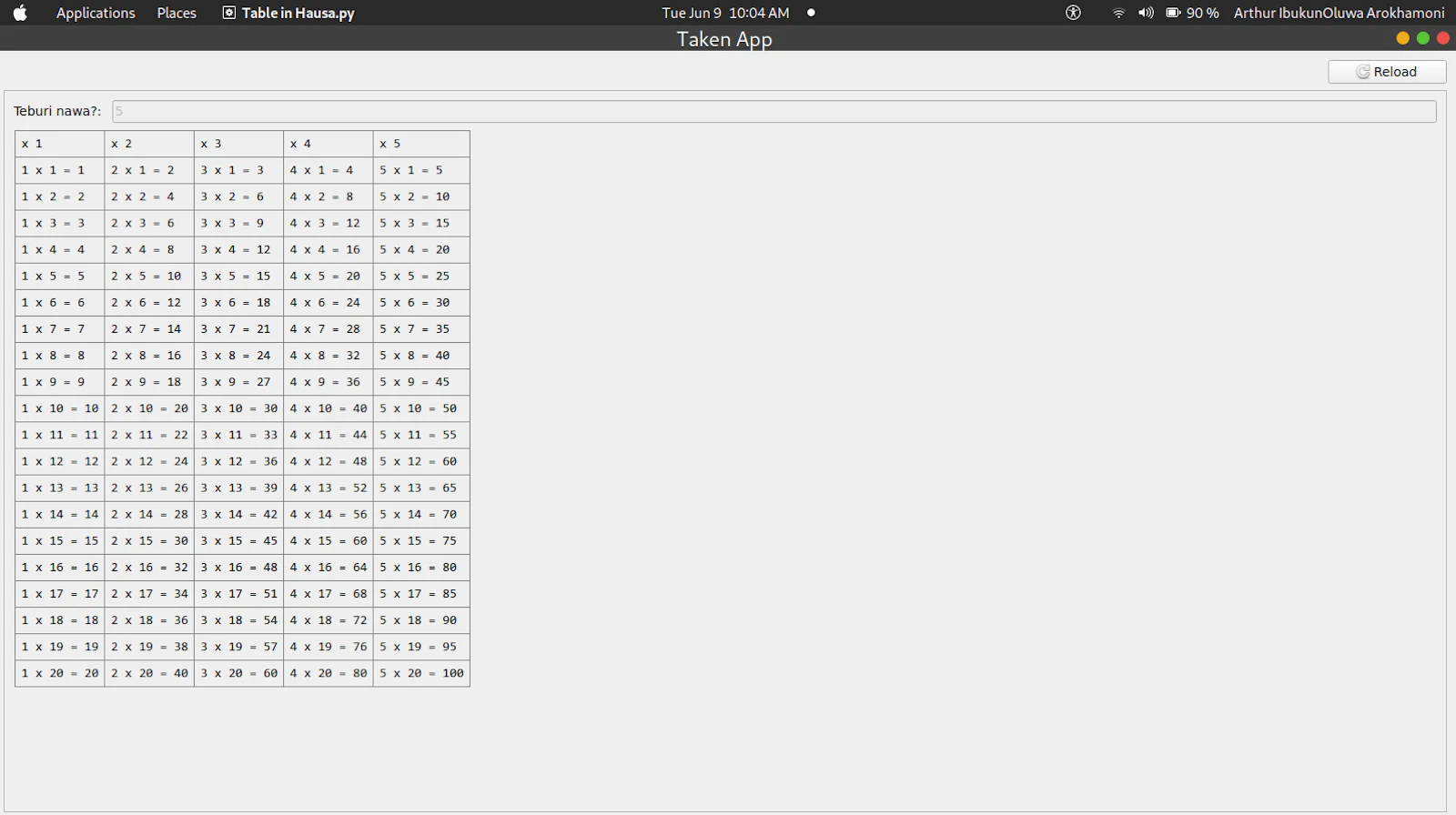Click the Reload button
This screenshot has height=815, width=1456.
1387,72
